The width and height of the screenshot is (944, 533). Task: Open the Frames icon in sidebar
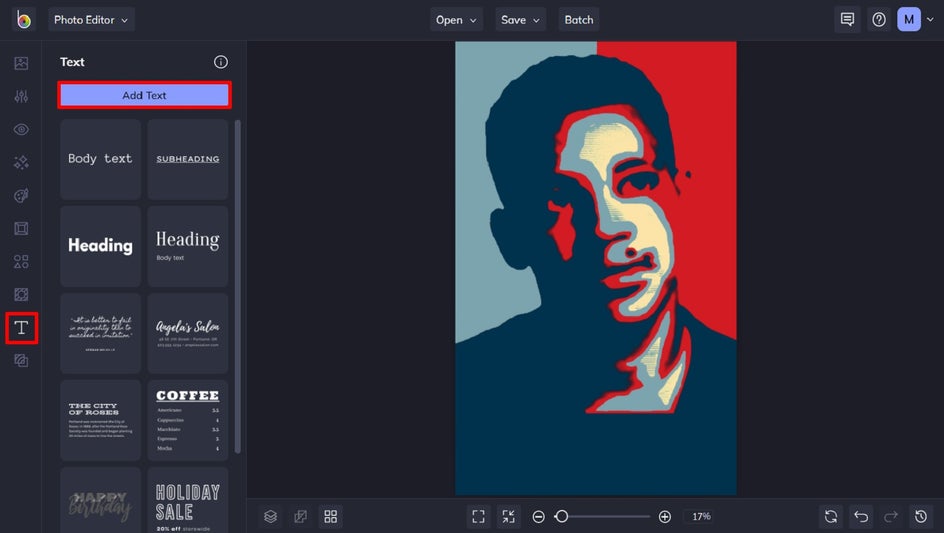[x=21, y=228]
